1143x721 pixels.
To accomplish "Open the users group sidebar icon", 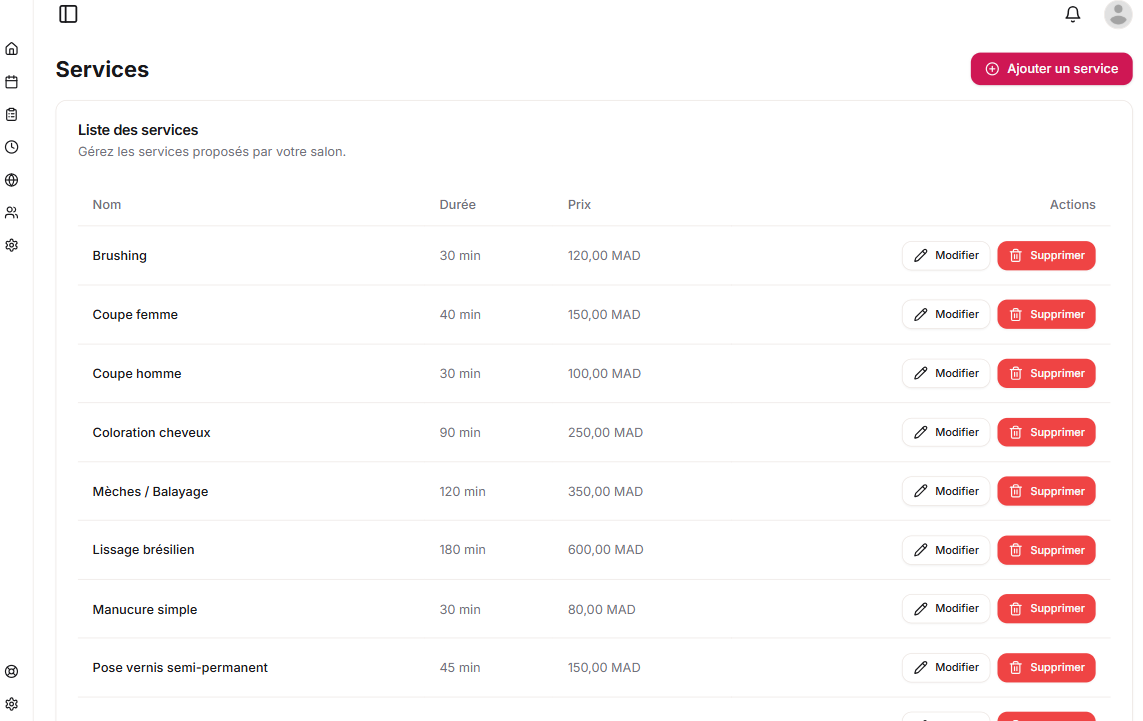I will [x=12, y=213].
